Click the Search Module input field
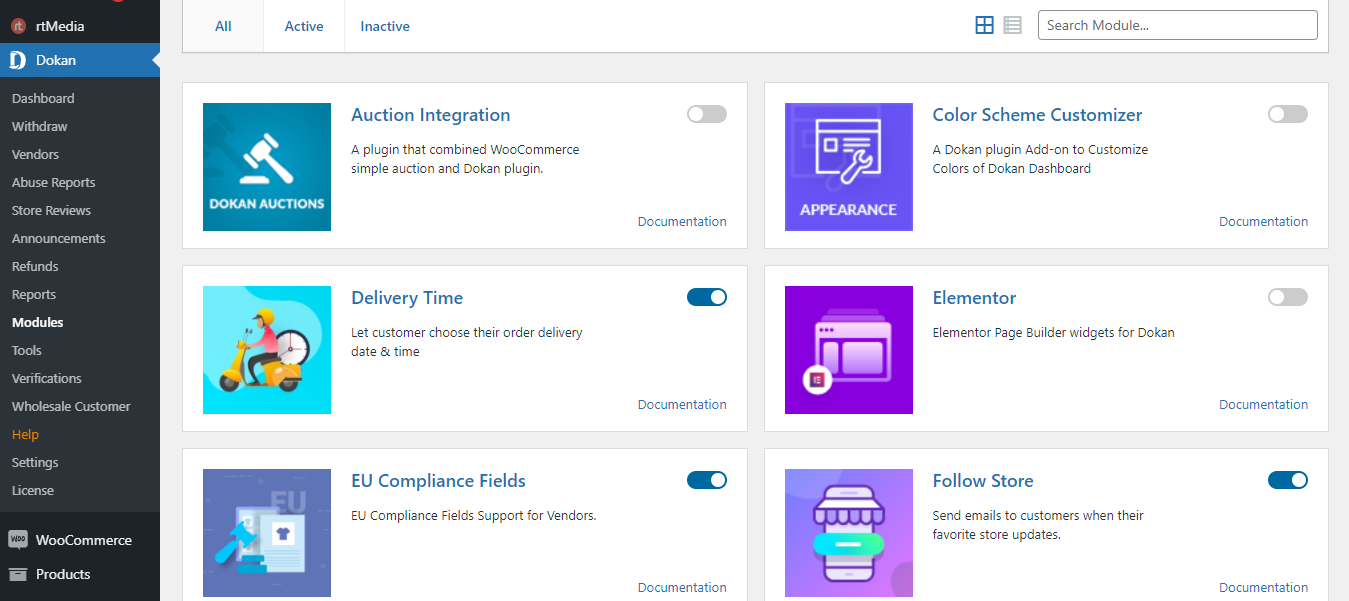The width and height of the screenshot is (1349, 601). pyautogui.click(x=1177, y=25)
